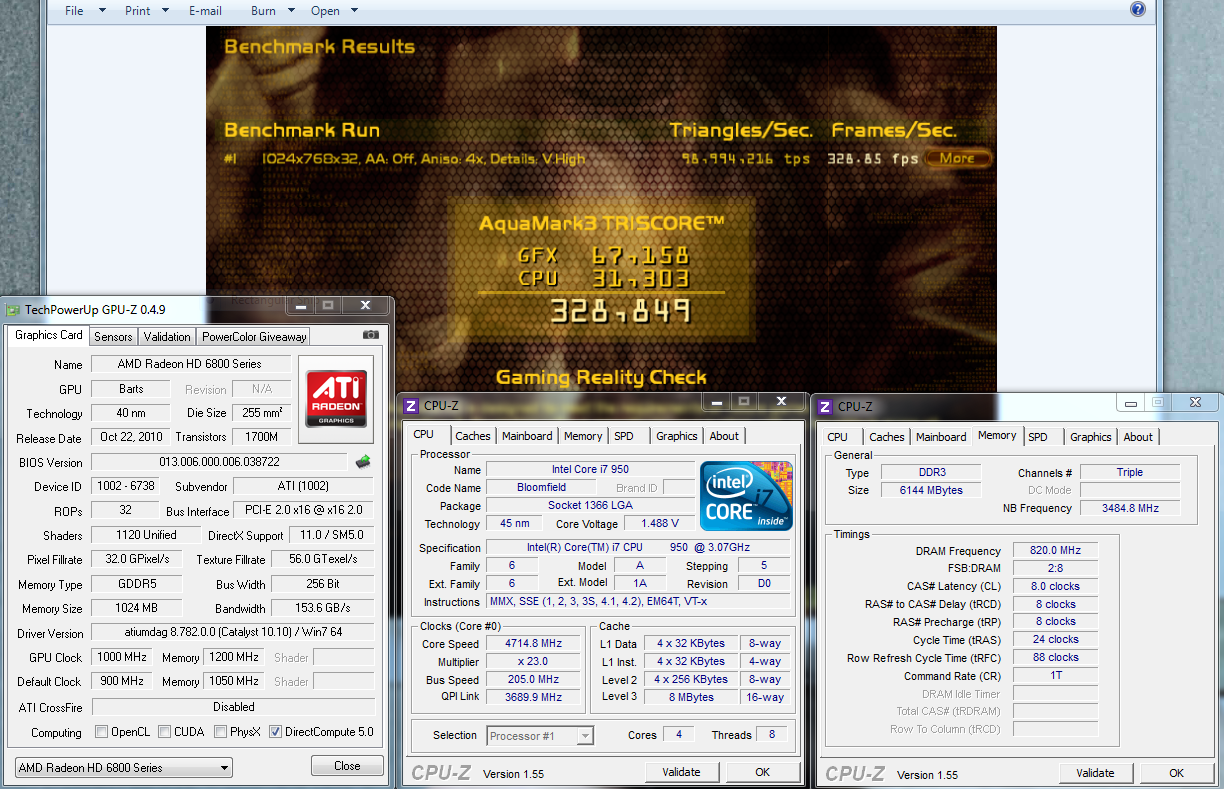Click the QPI Link 3689.9 MHz value

534,697
